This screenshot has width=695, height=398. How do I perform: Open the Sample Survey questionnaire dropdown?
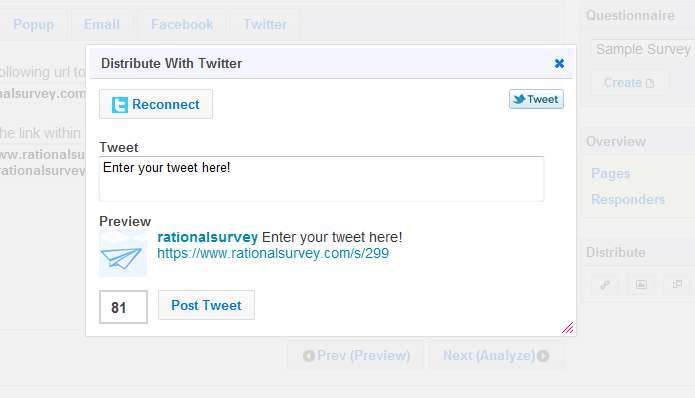(643, 49)
